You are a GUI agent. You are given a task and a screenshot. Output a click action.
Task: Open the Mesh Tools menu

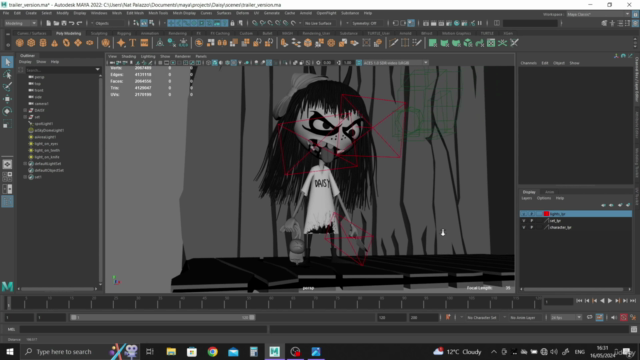(158, 13)
